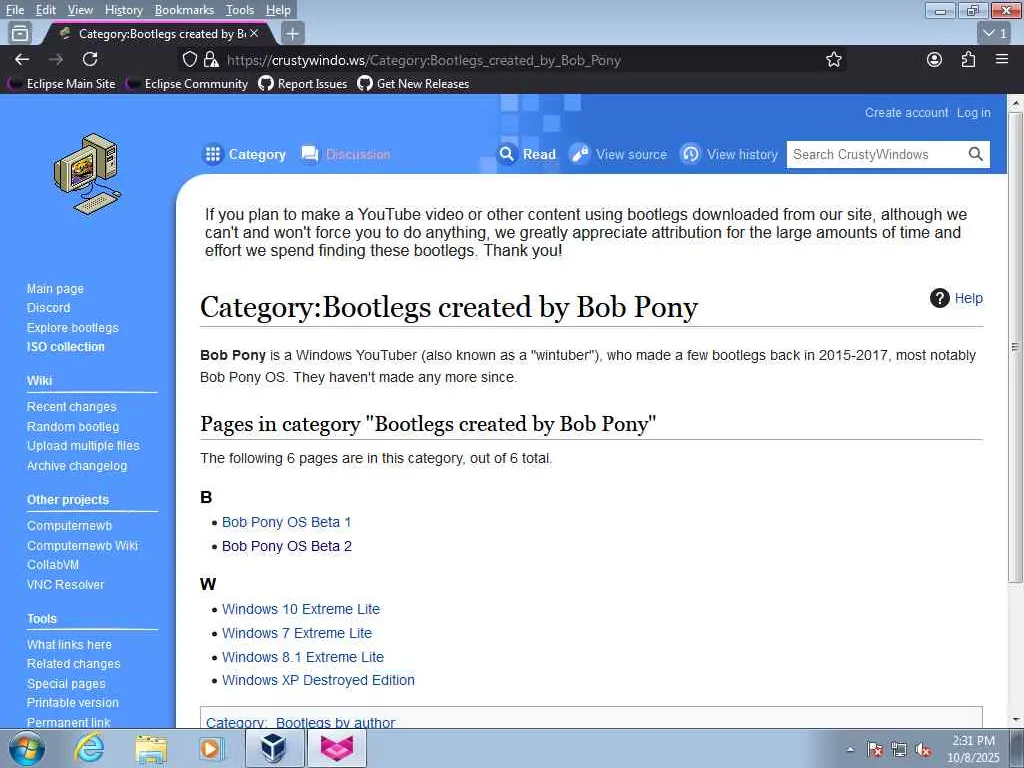Open the Help menu in menu bar
This screenshot has height=768, width=1024.
(x=278, y=10)
